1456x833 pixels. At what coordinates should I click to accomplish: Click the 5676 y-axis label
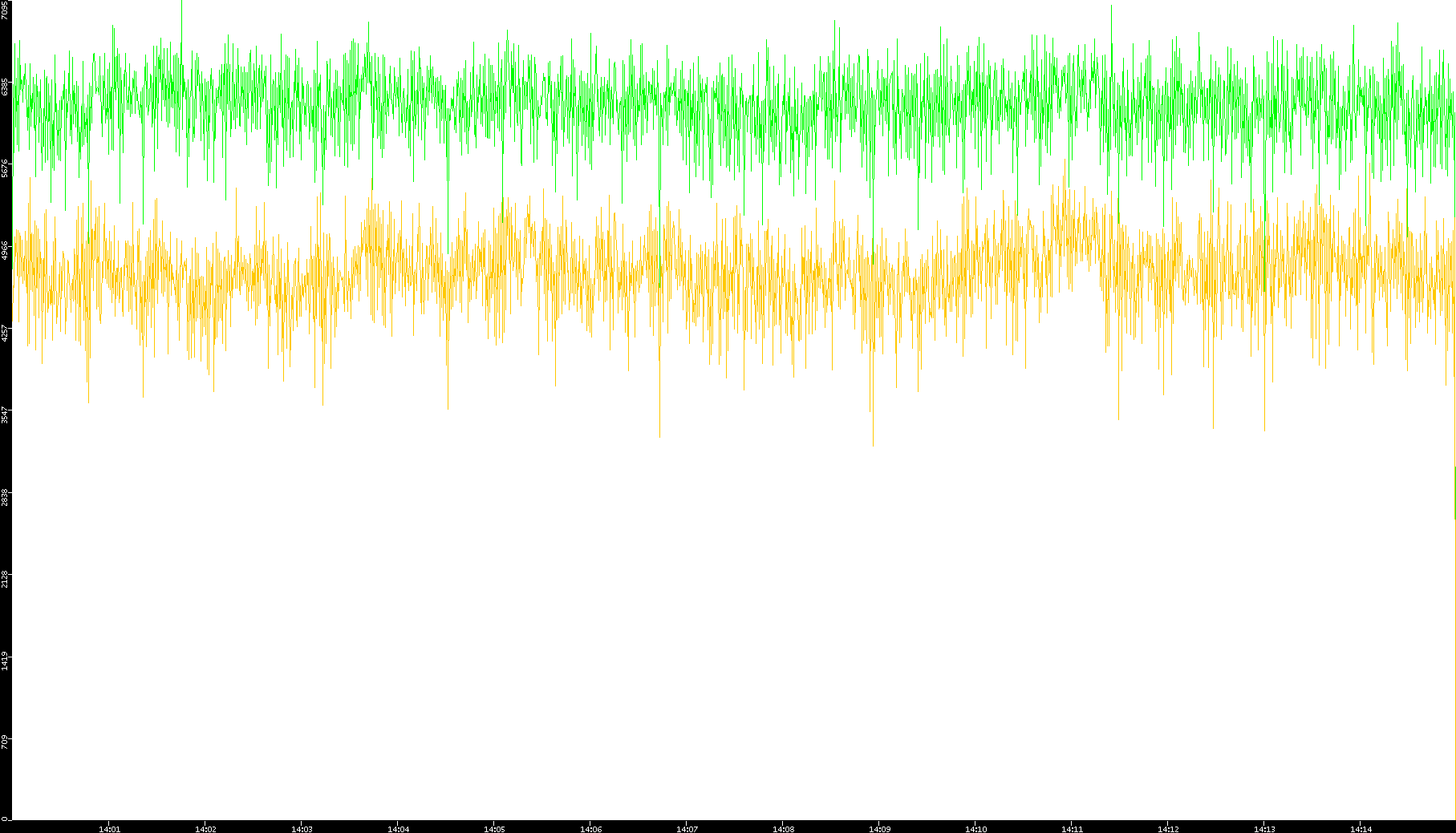click(x=6, y=168)
